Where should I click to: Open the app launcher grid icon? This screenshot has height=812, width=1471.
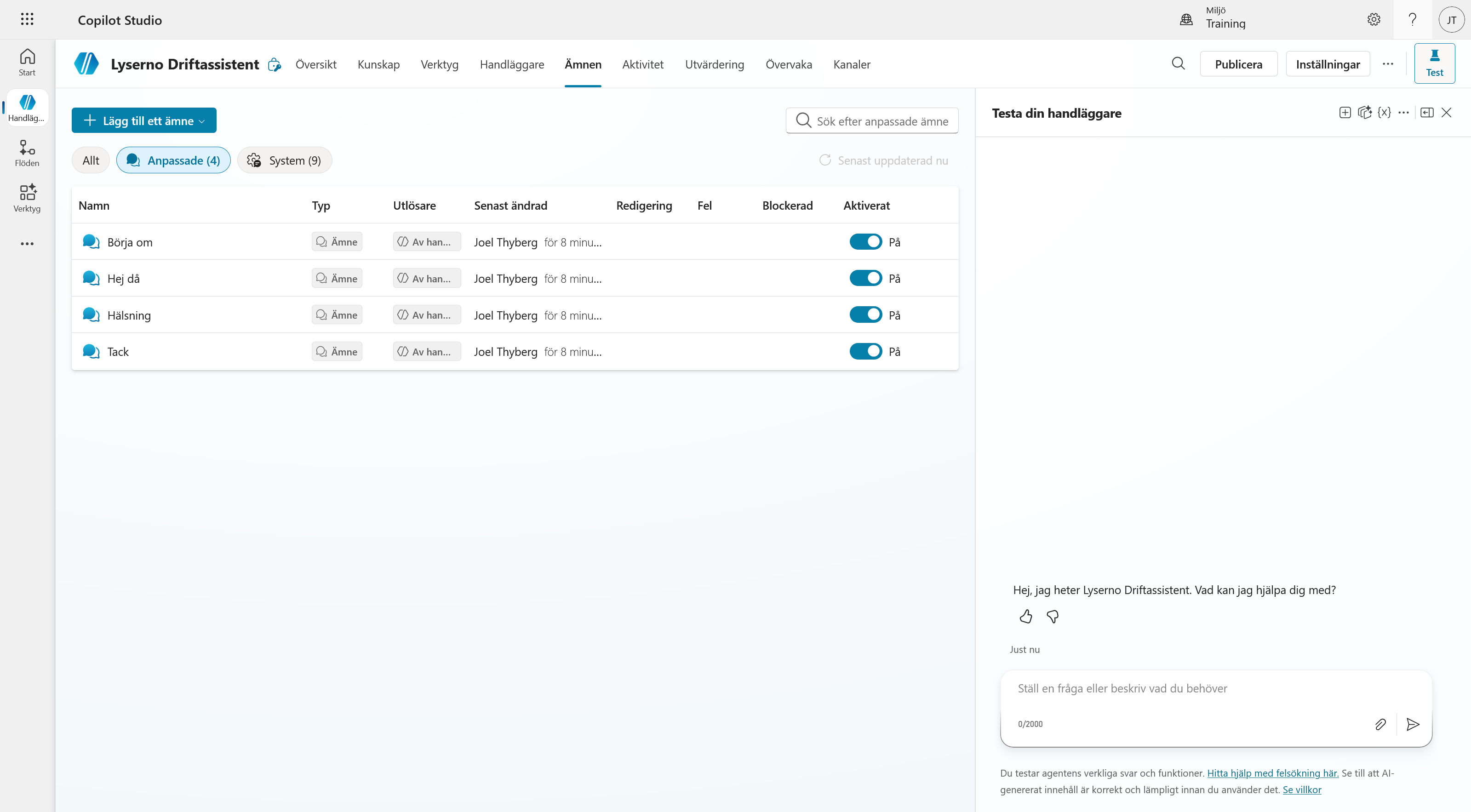coord(27,19)
